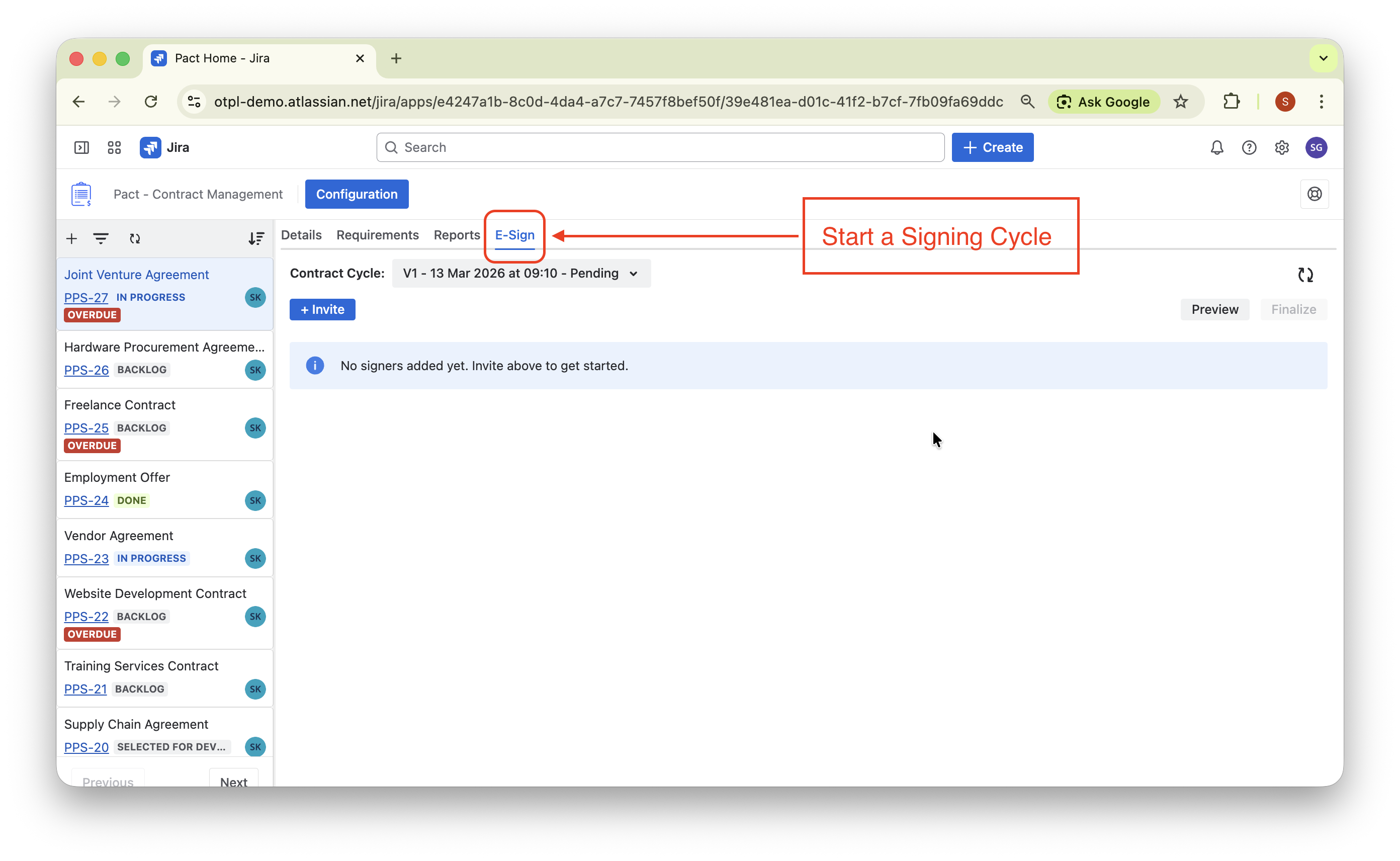1400x861 pixels.
Task: Open the SG profile avatar menu
Action: click(1316, 147)
